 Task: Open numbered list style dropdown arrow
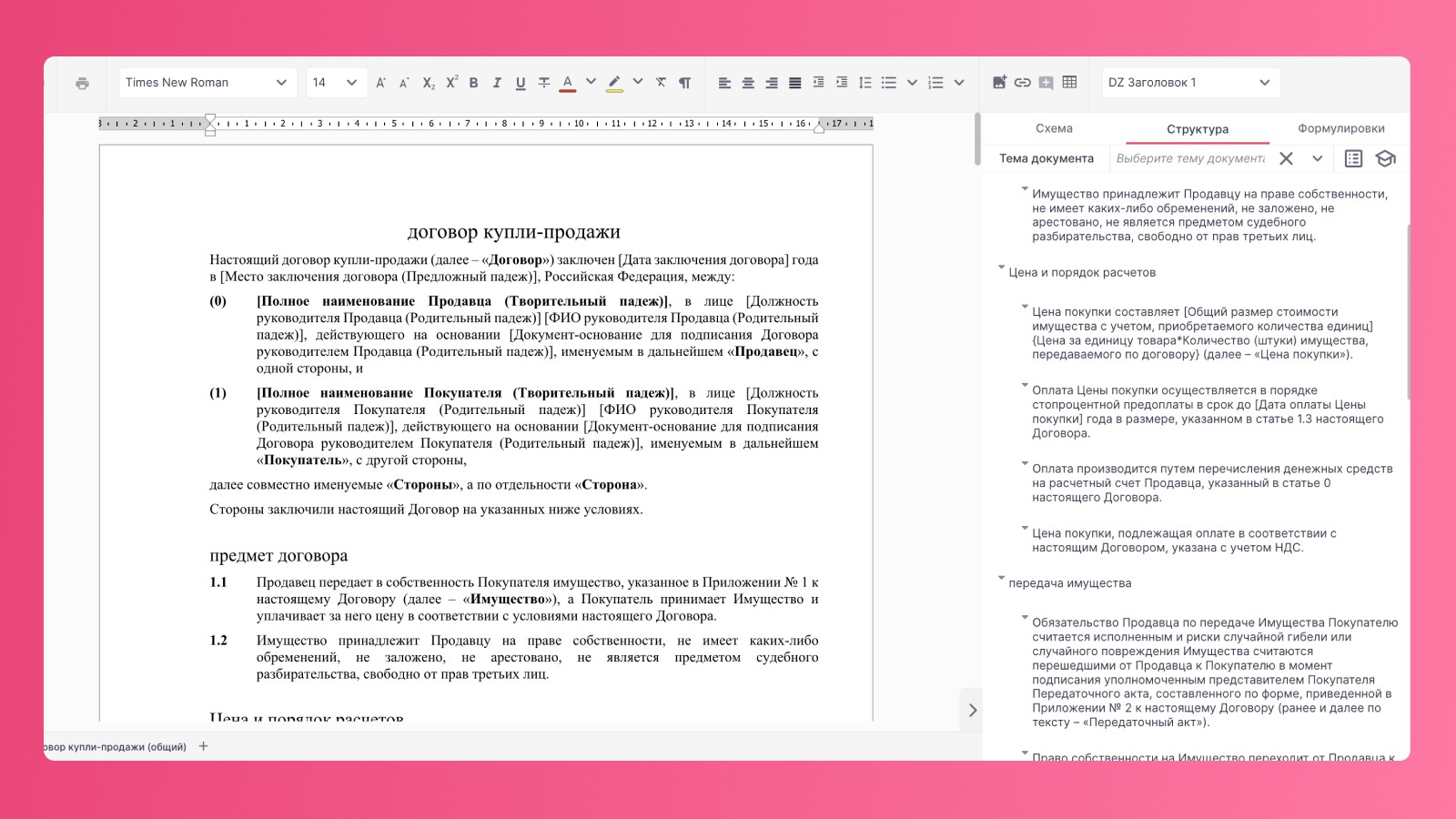point(959,83)
